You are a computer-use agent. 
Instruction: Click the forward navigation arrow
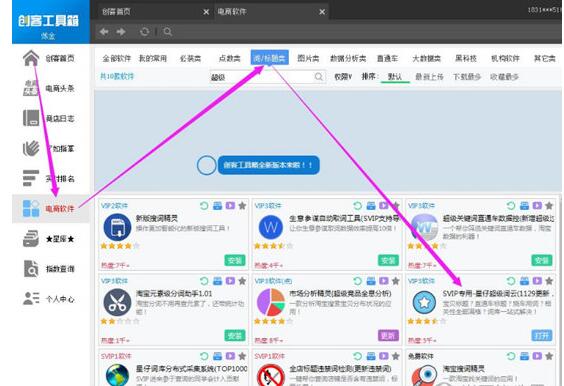(x=121, y=32)
